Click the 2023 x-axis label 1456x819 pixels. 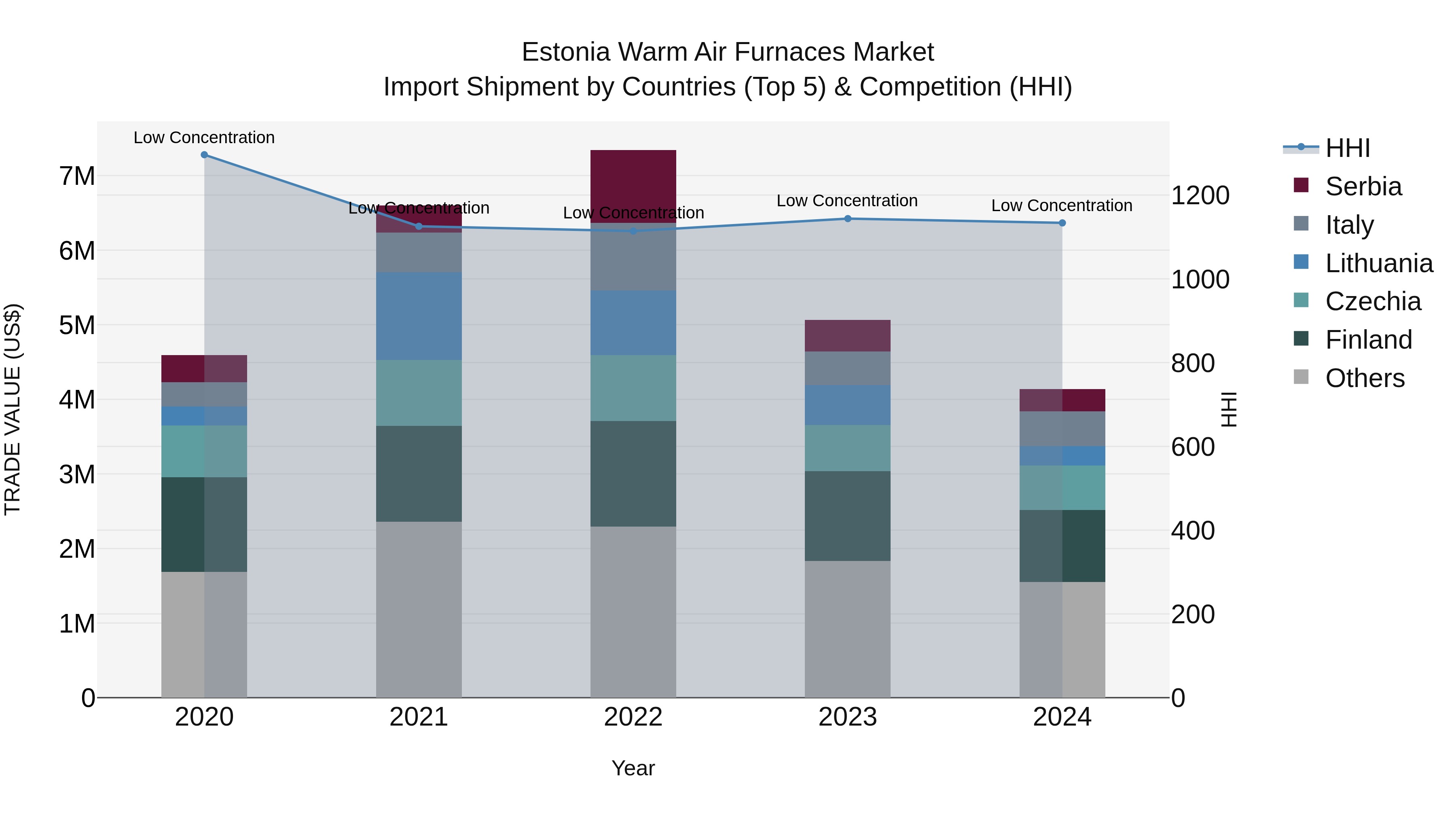(x=848, y=717)
